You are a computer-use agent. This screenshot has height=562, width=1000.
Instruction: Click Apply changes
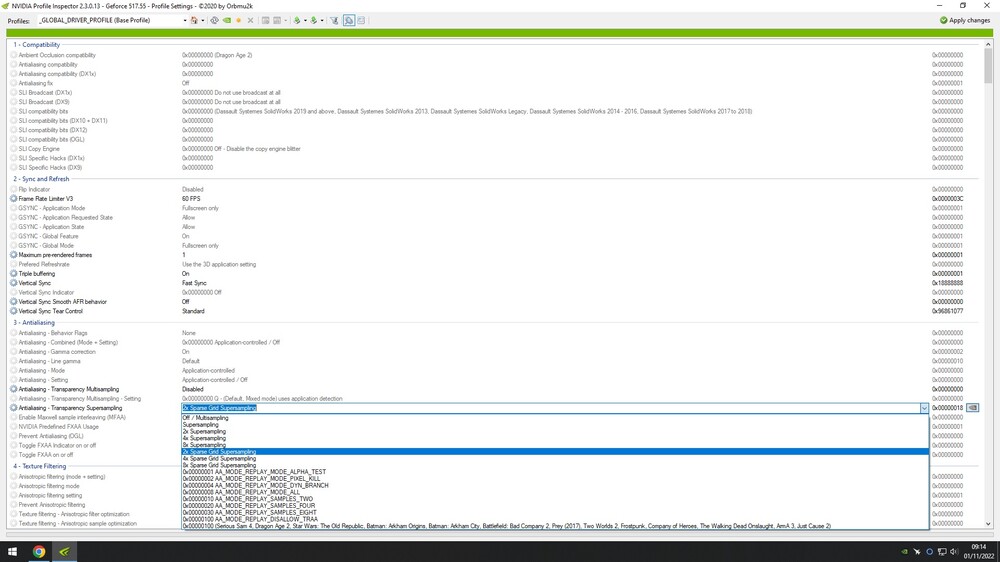[x=964, y=20]
